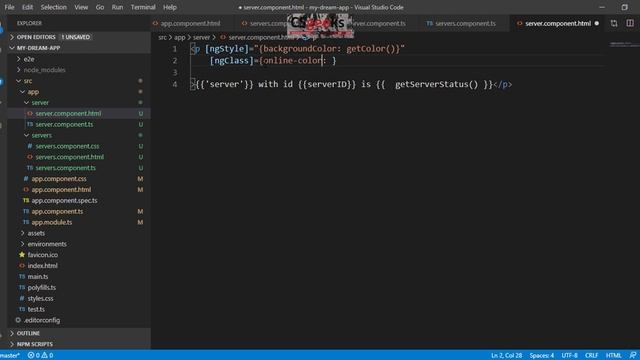Open app.component.html in explorer tree

(x=61, y=189)
